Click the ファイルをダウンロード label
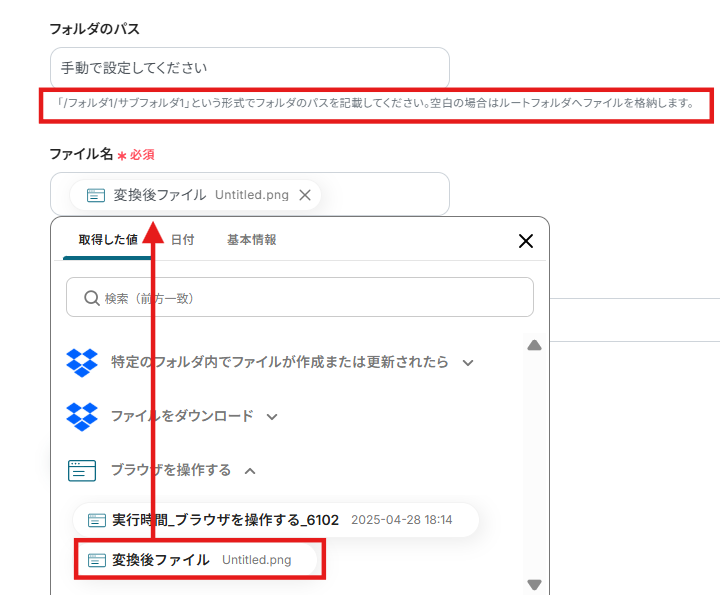The width and height of the screenshot is (720, 595). (182, 416)
